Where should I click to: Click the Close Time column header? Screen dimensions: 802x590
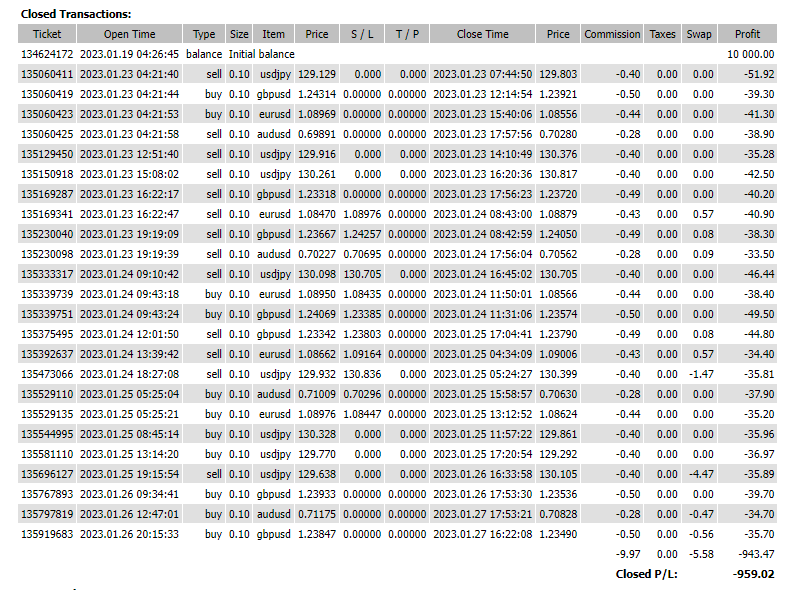482,34
